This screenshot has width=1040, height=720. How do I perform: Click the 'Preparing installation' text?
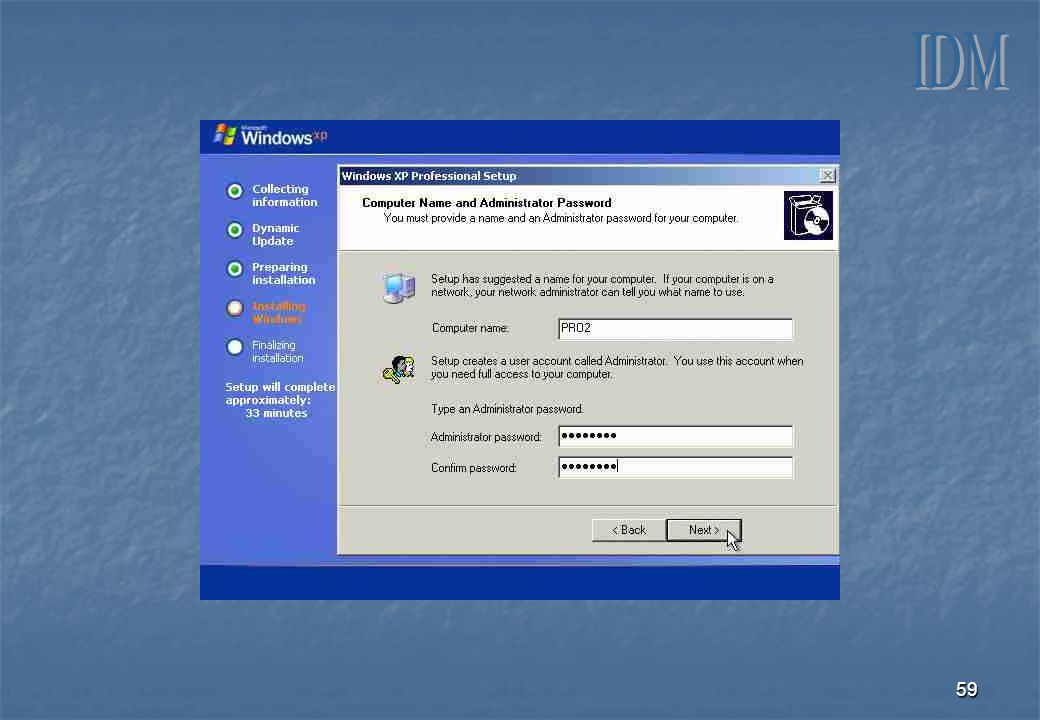pos(283,274)
